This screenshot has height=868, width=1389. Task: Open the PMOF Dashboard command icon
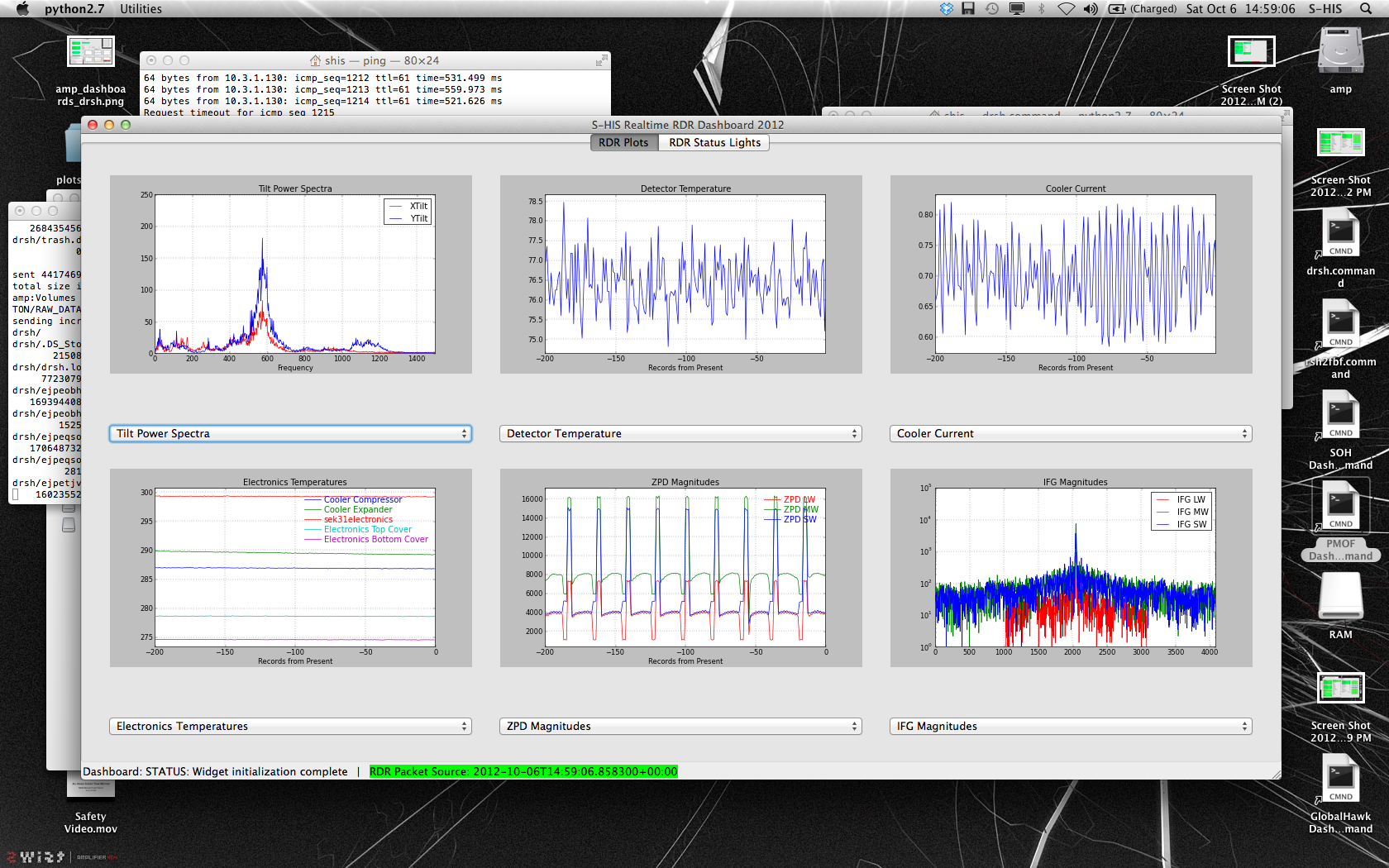(x=1340, y=506)
